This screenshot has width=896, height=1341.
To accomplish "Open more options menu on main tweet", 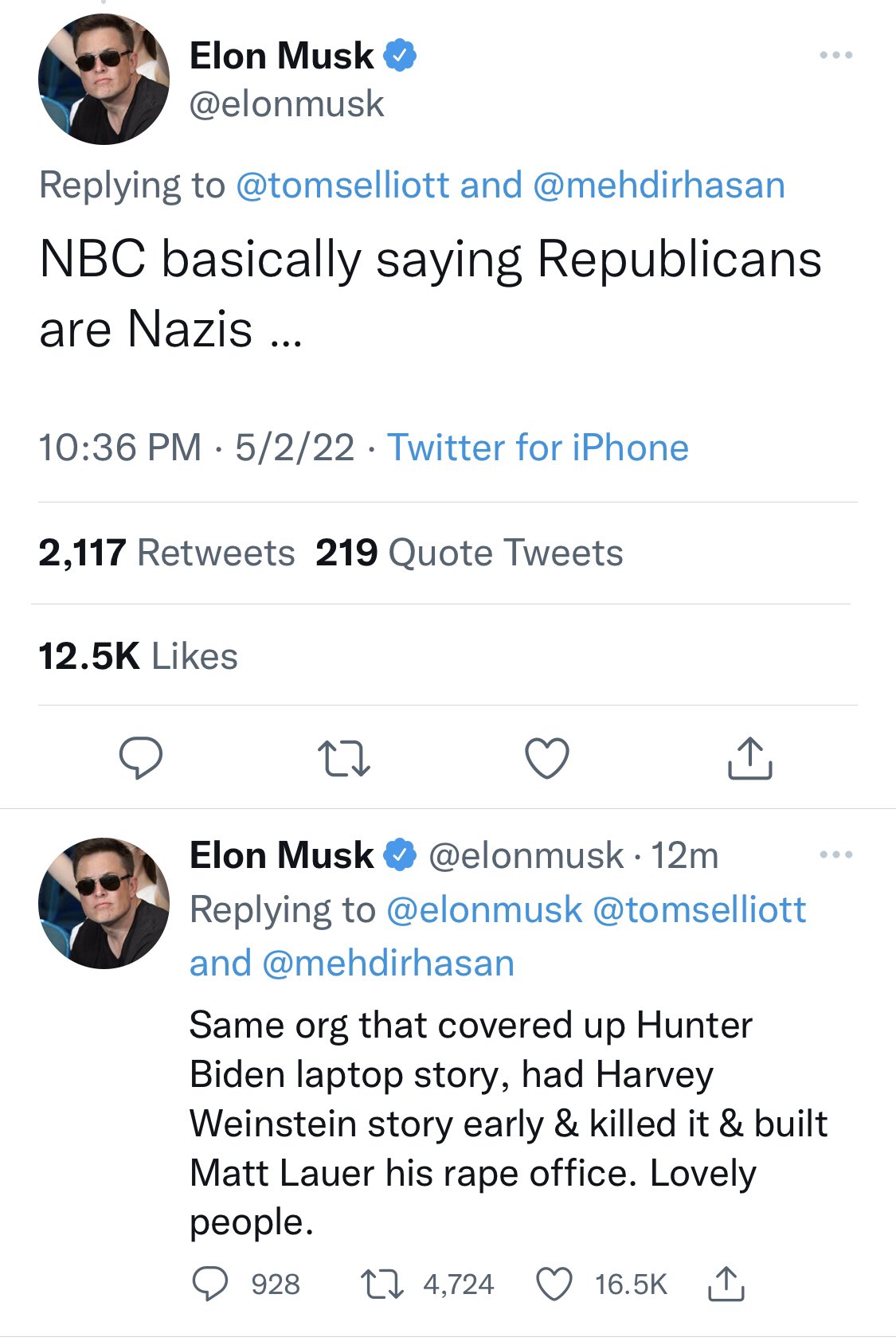I will click(x=835, y=56).
